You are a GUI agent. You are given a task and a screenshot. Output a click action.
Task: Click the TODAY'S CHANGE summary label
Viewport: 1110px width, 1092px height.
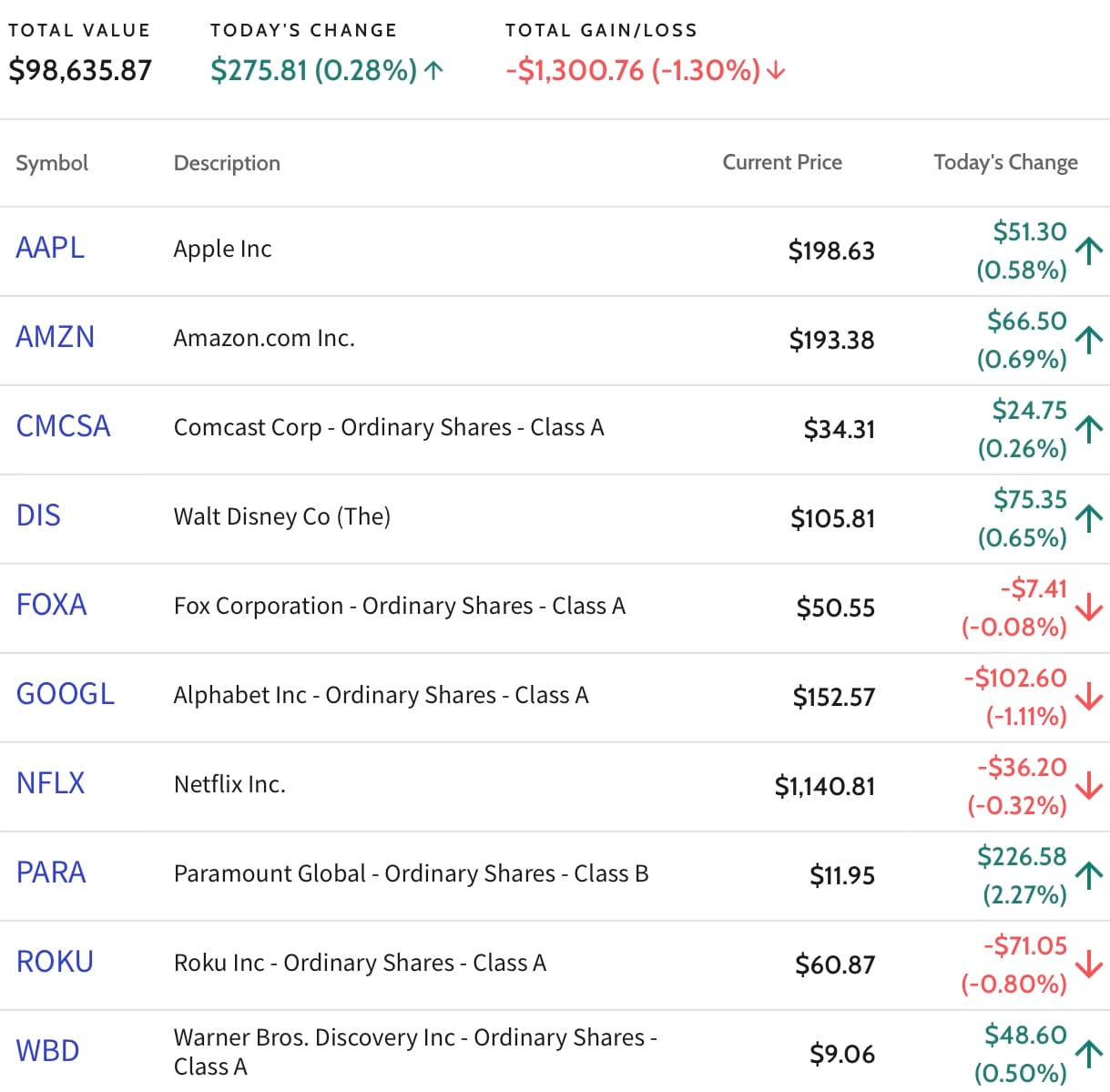pos(303,30)
